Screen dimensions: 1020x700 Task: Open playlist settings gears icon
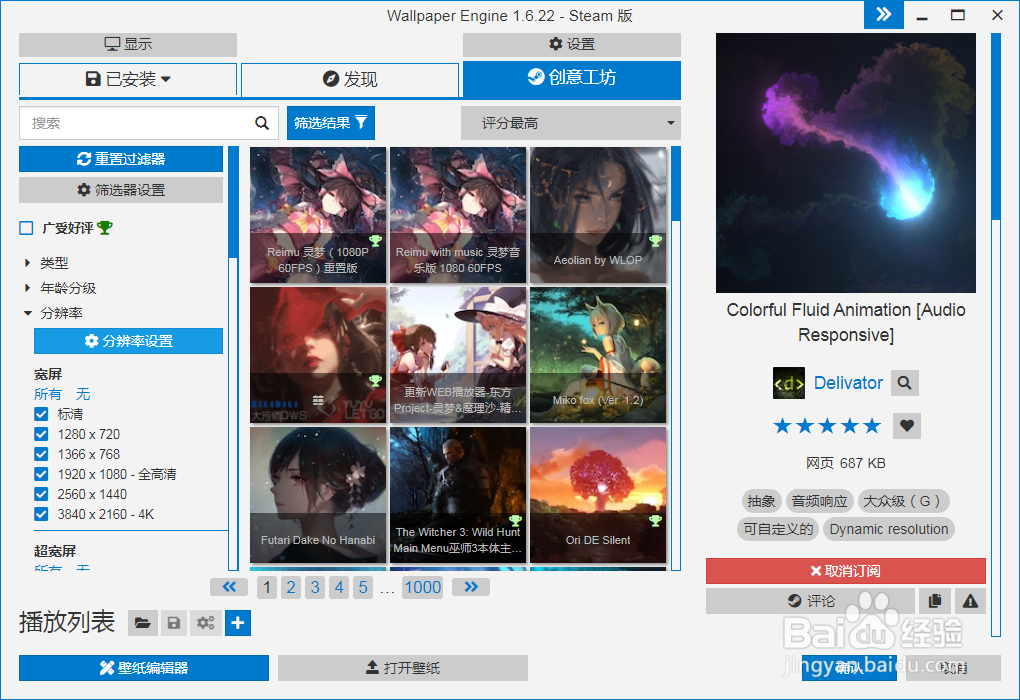pyautogui.click(x=206, y=623)
